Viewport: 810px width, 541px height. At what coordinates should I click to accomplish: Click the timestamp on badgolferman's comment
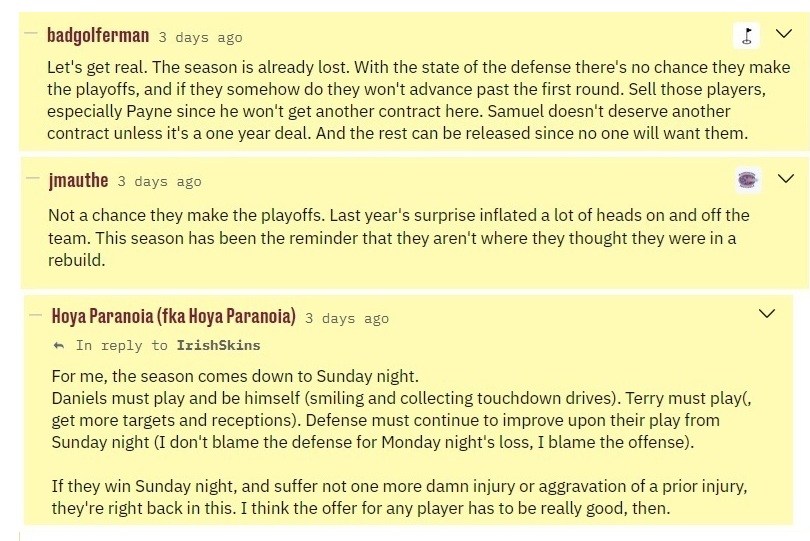[x=200, y=37]
